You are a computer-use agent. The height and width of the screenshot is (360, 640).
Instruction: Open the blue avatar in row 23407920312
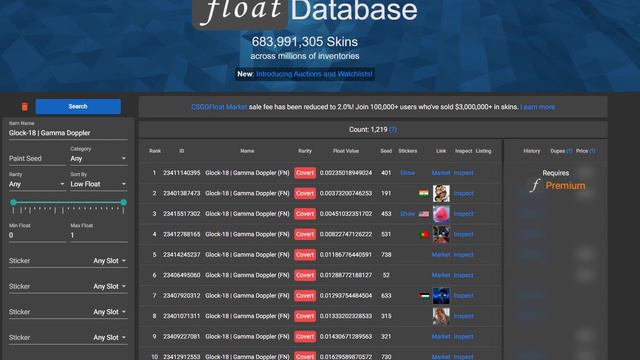coord(441,296)
